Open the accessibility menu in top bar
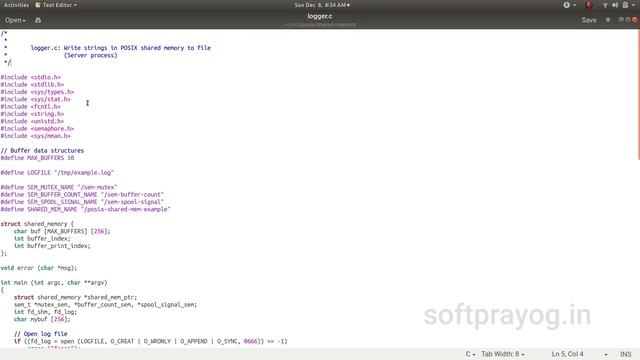The height and width of the screenshot is (360, 640). [x=569, y=5]
